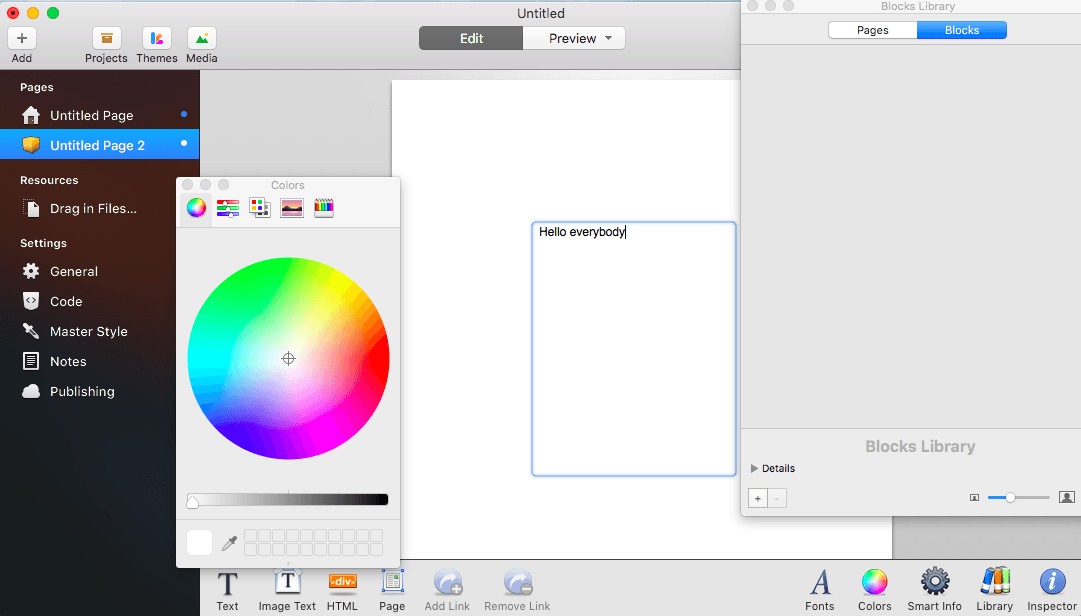
Task: Click first empty saved color swatch cell
Action: coord(250,535)
